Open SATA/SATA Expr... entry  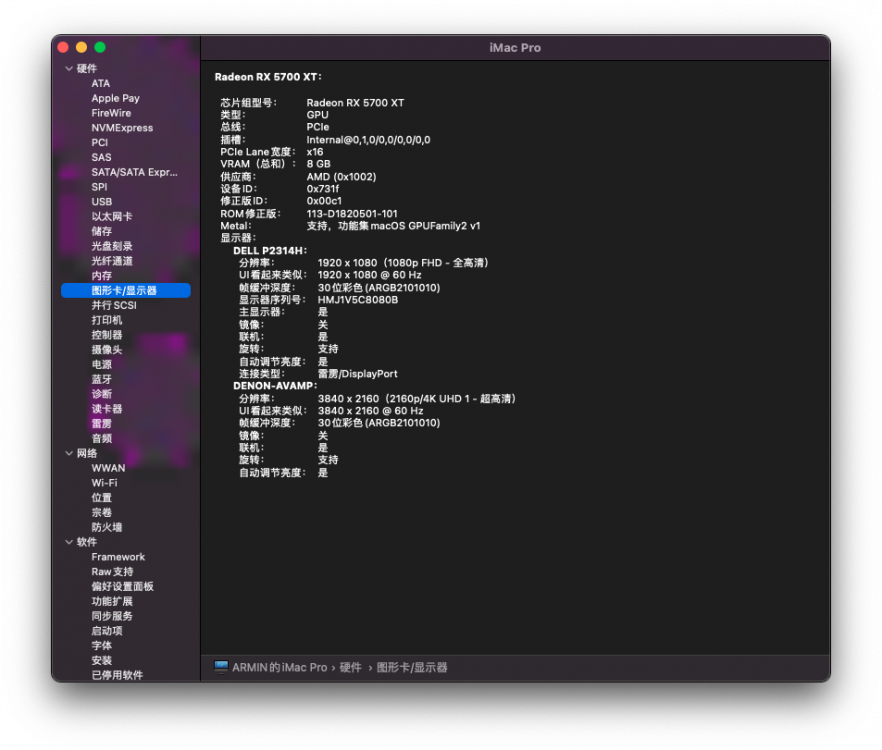134,172
